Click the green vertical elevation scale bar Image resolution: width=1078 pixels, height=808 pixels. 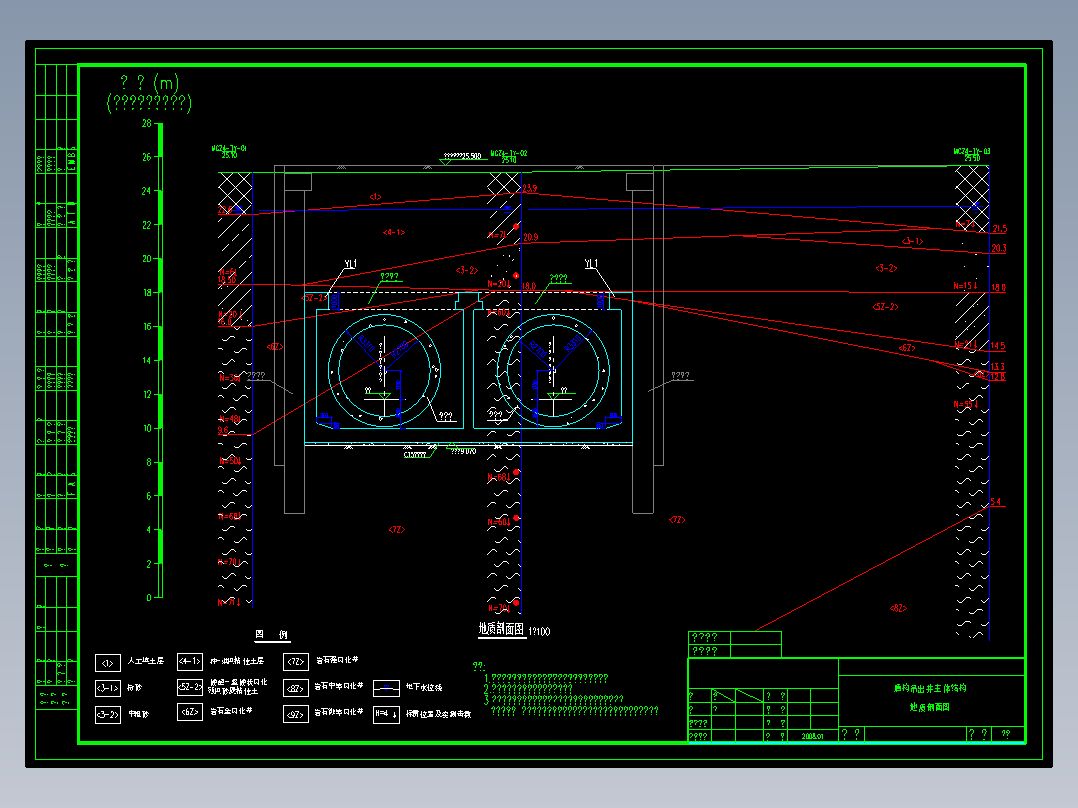(x=160, y=360)
